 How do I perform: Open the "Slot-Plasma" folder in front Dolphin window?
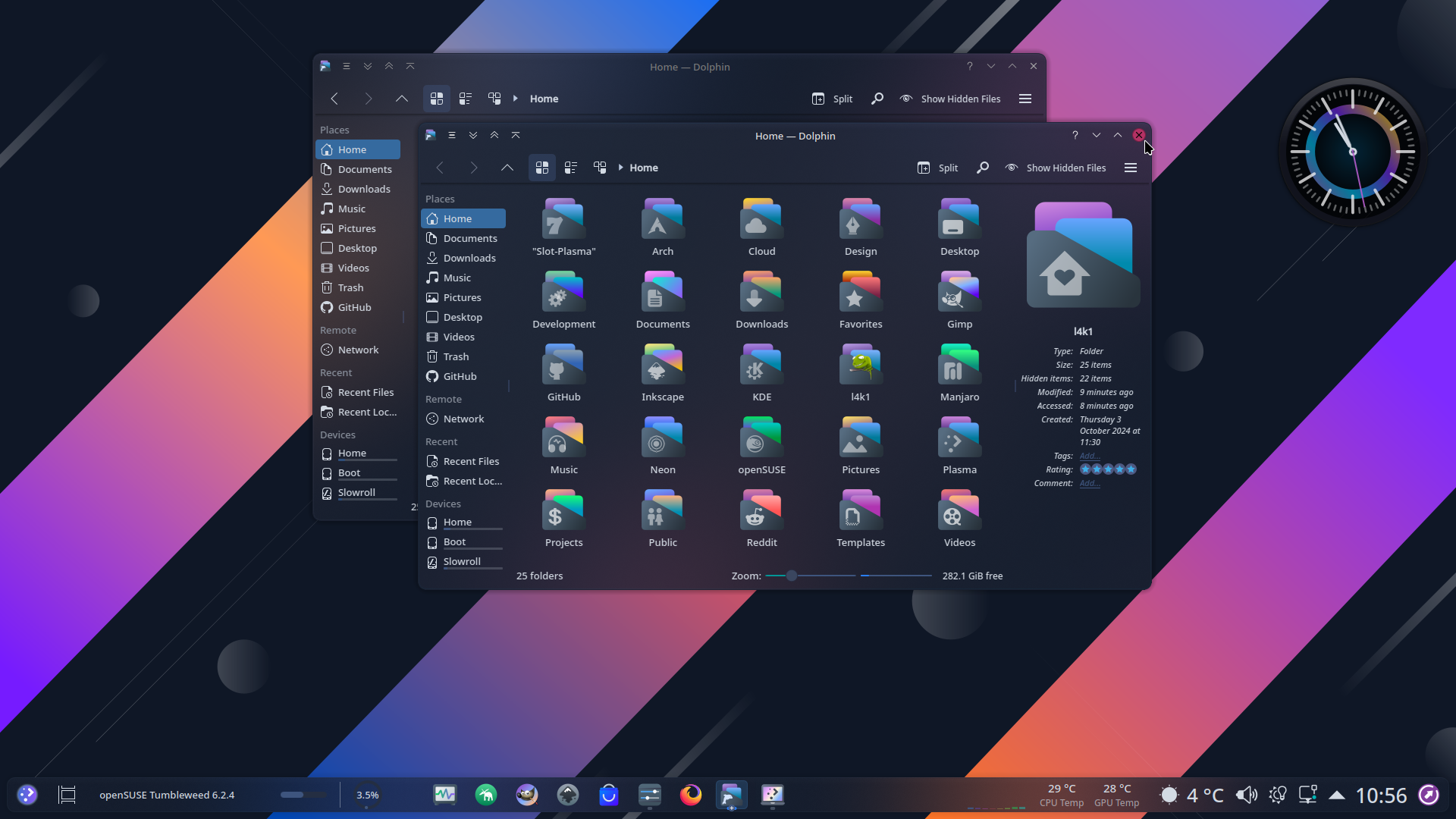(563, 227)
